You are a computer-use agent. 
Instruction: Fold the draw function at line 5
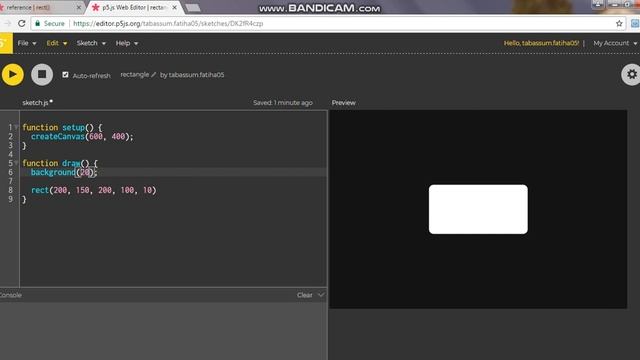16,163
